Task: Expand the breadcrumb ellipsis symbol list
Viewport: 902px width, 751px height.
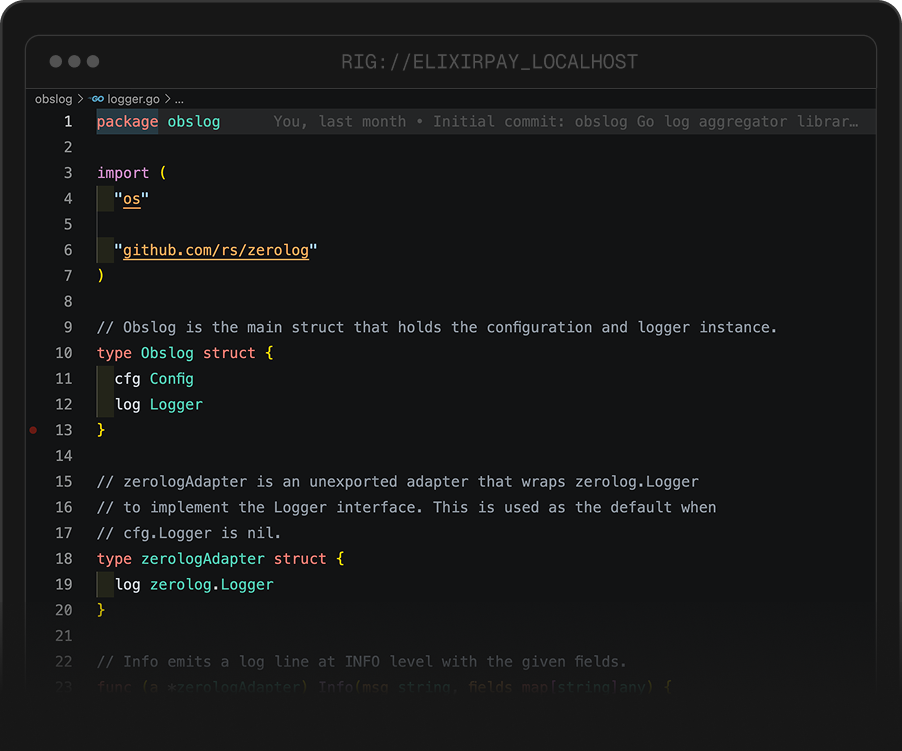Action: (x=179, y=99)
